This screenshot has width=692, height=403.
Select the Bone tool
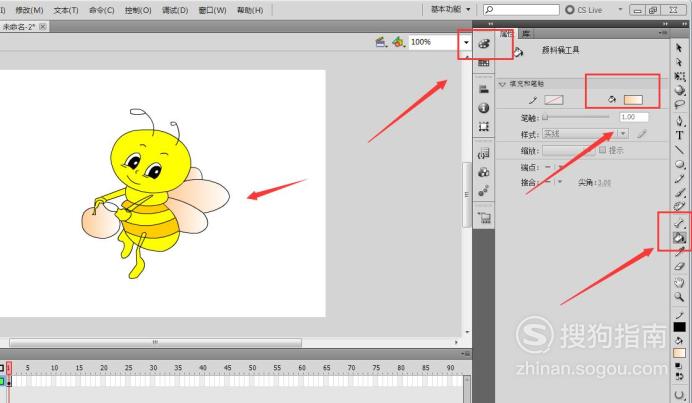(x=679, y=223)
